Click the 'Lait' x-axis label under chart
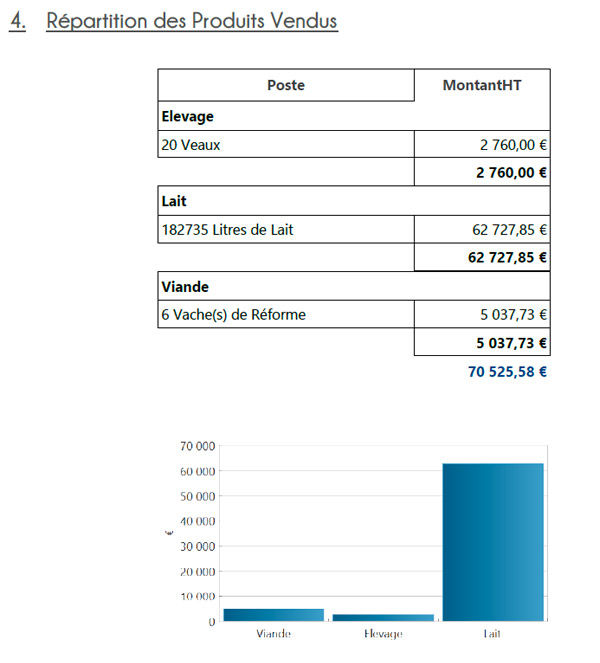600x663 pixels. coord(493,634)
